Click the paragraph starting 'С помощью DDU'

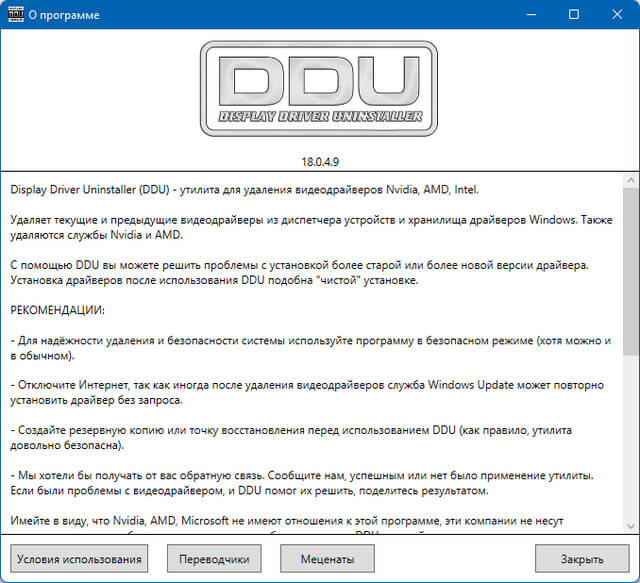coord(299,273)
